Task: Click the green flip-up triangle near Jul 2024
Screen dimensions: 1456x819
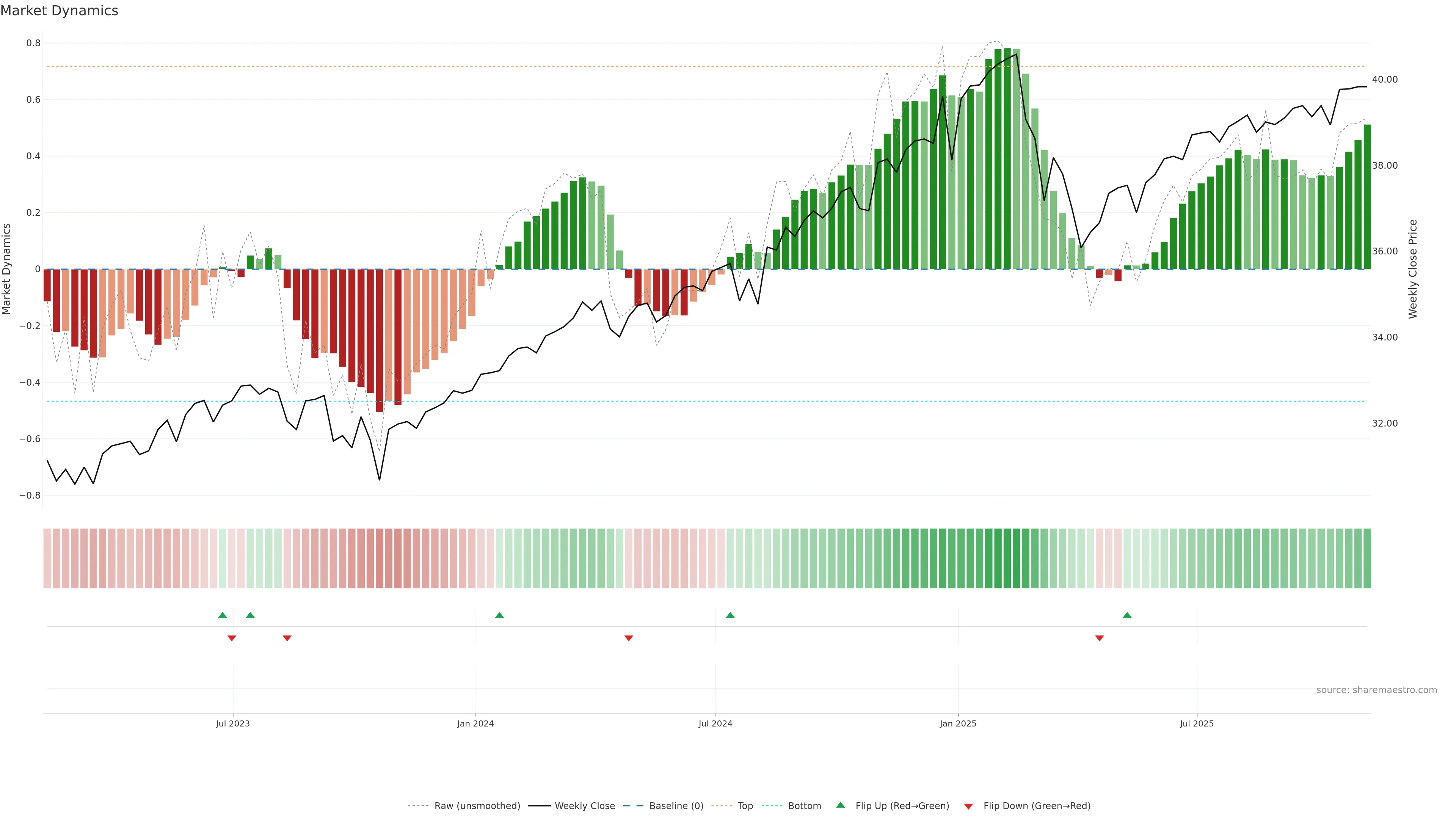Action: pos(730,615)
